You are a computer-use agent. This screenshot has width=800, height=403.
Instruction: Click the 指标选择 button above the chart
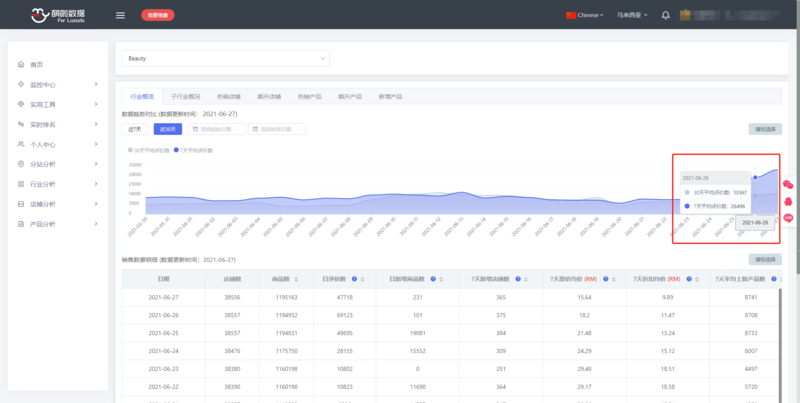point(765,129)
